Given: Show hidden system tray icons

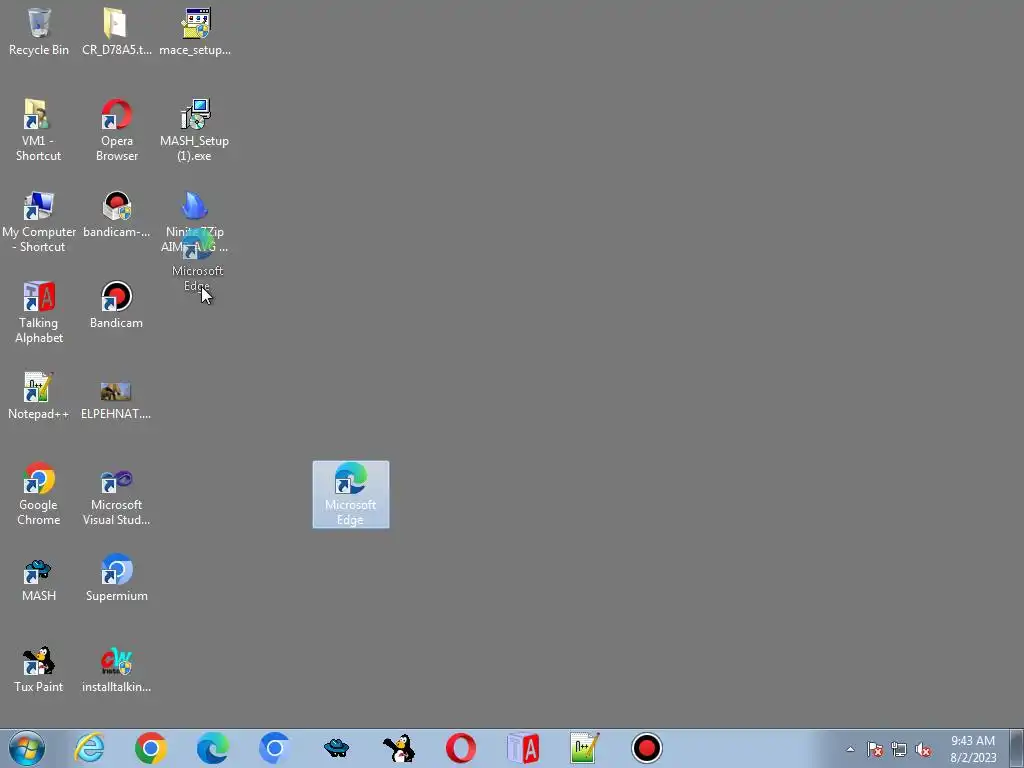Looking at the screenshot, I should pyautogui.click(x=850, y=749).
